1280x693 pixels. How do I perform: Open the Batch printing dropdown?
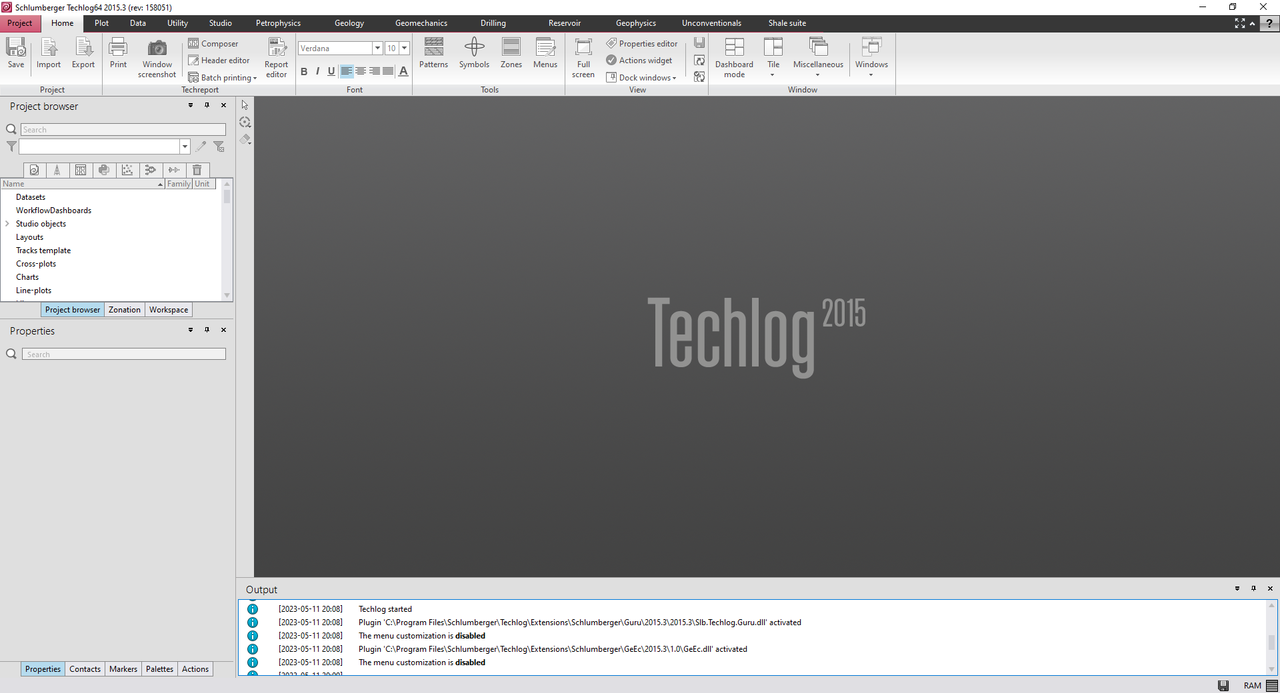point(222,77)
